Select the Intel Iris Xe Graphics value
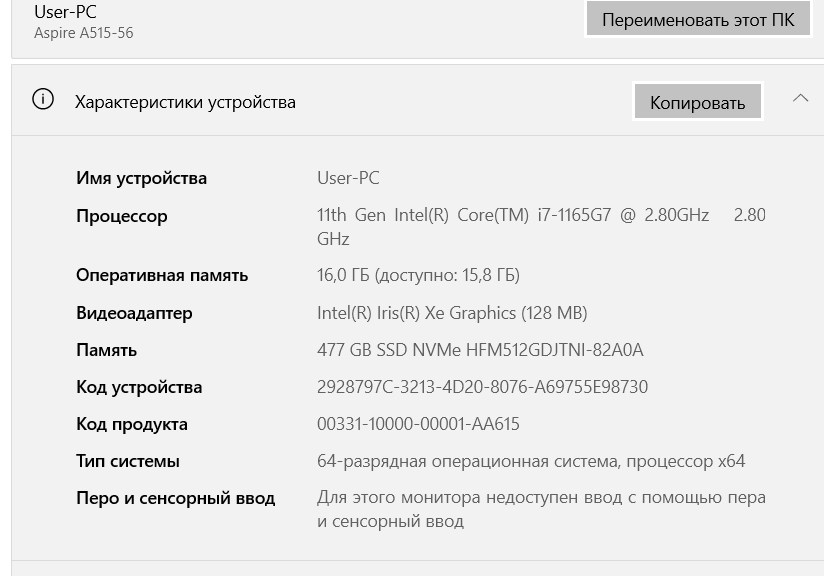Screen dimensions: 824x576 pos(452,313)
